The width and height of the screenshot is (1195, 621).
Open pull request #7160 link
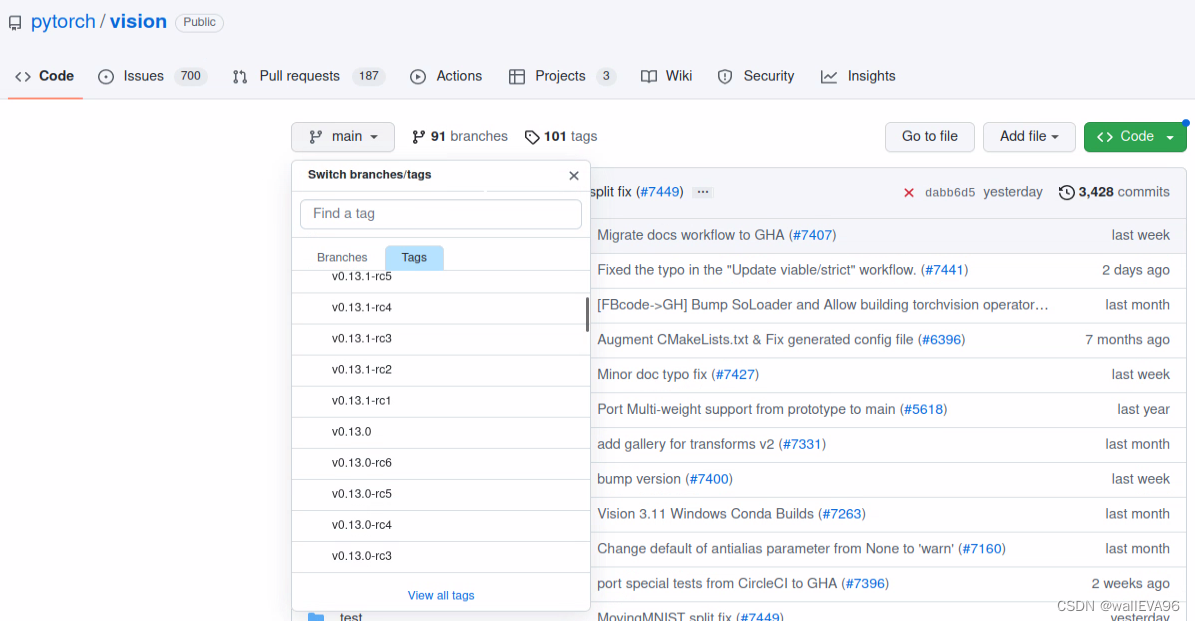coord(982,549)
